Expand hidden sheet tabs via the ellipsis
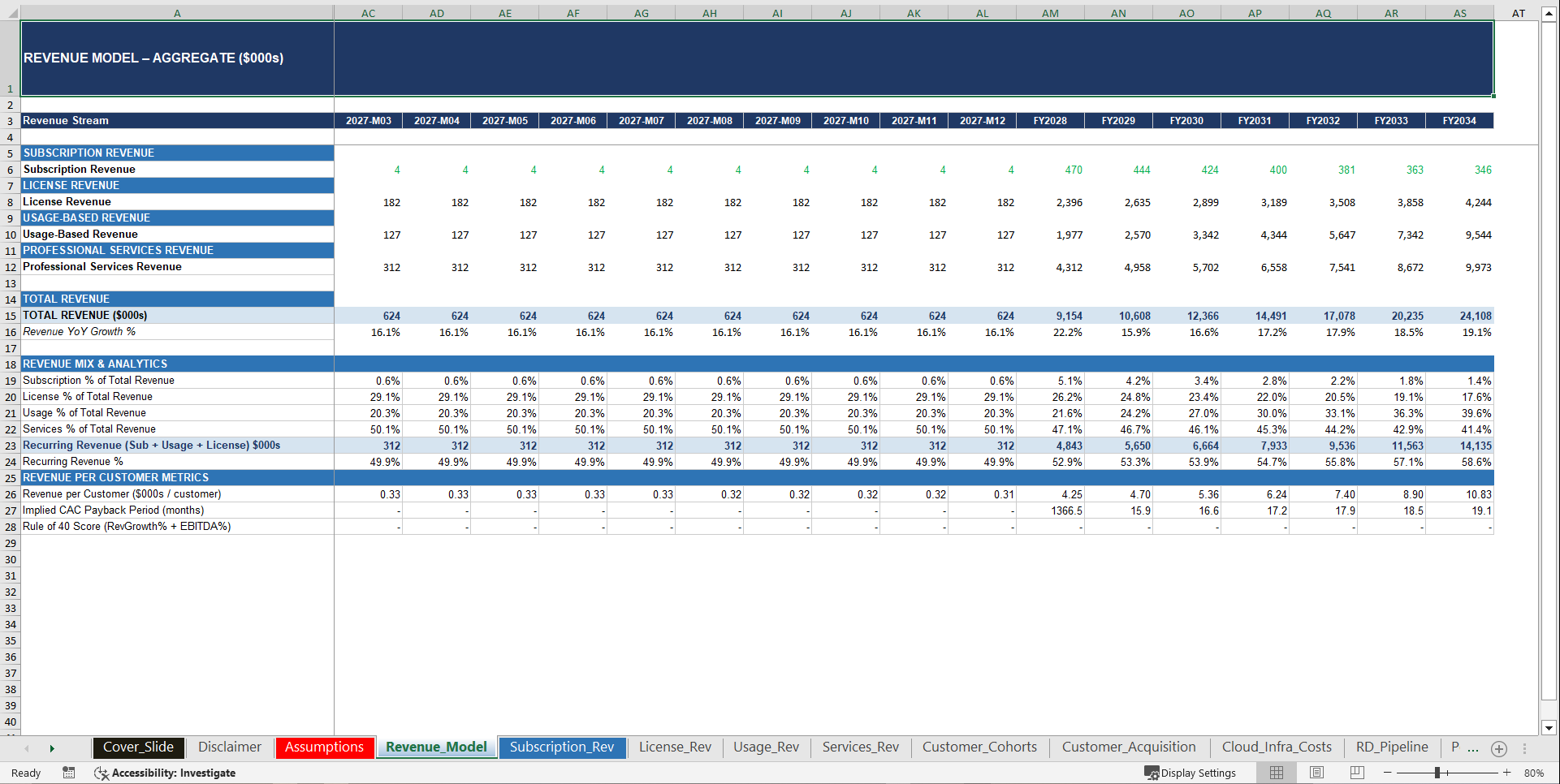This screenshot has height=784, width=1560. pyautogui.click(x=1472, y=749)
